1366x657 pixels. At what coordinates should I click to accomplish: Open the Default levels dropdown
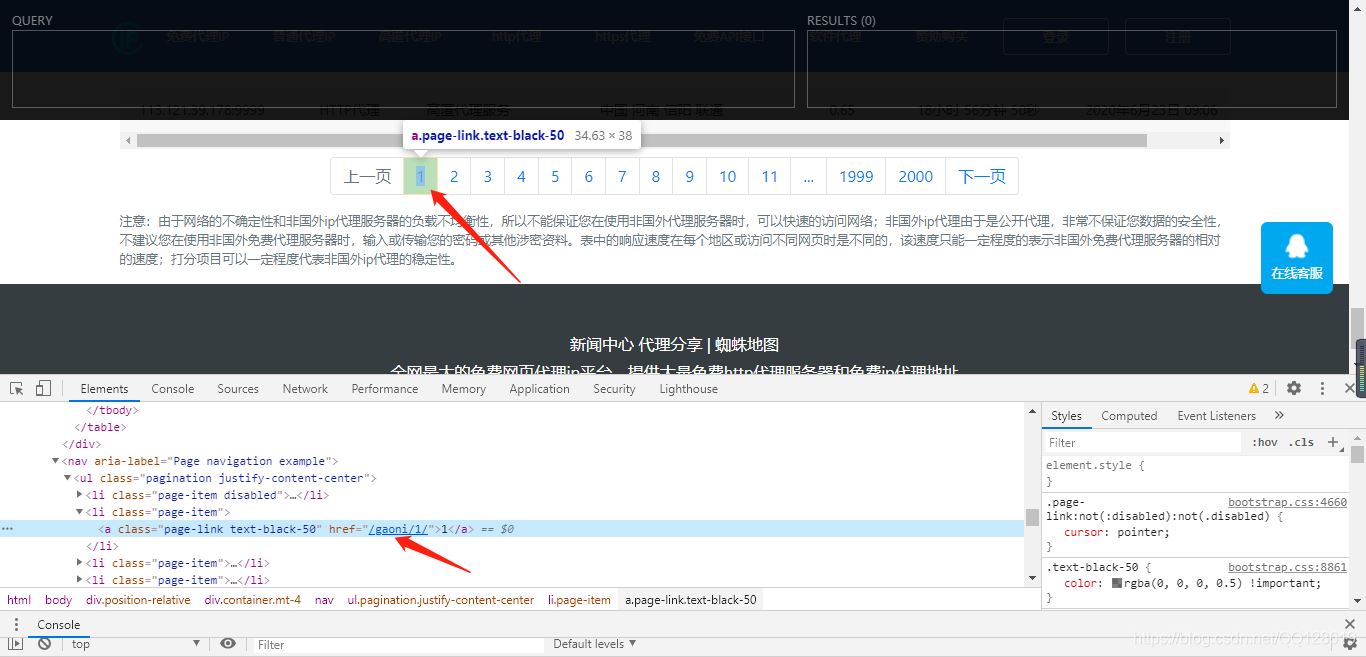point(594,644)
